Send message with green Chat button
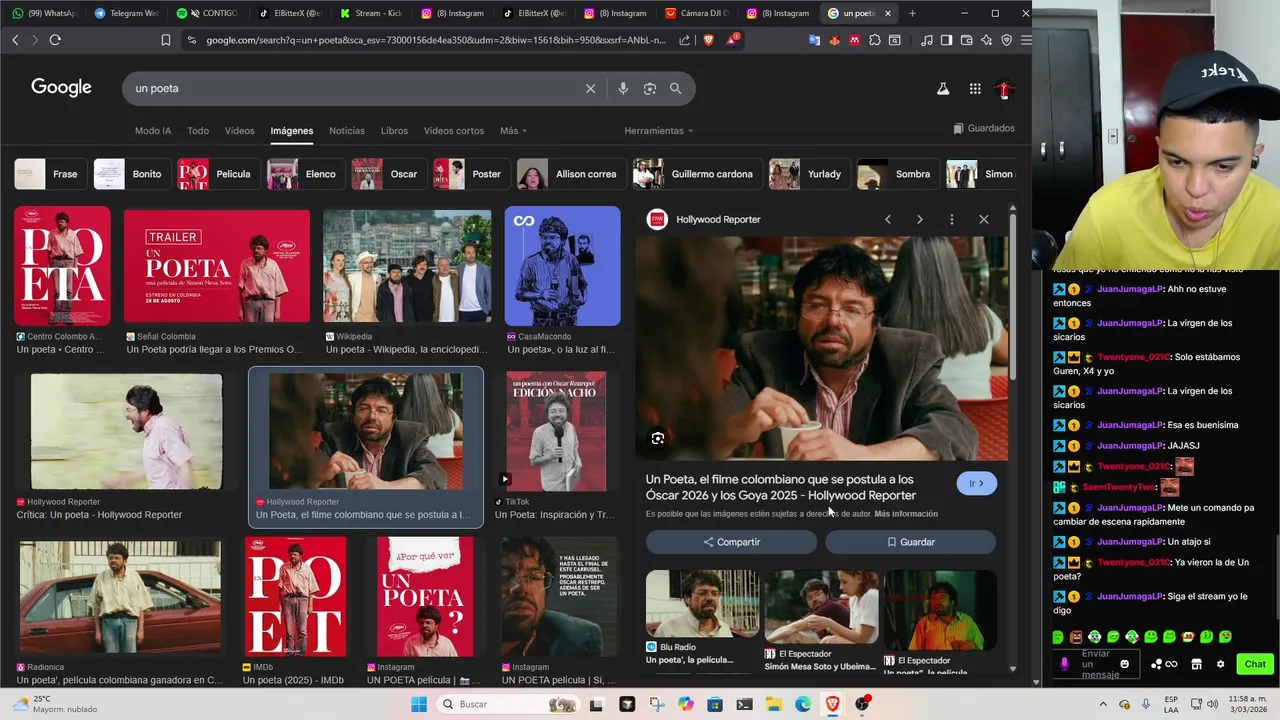Viewport: 1280px width, 720px height. coord(1254,664)
